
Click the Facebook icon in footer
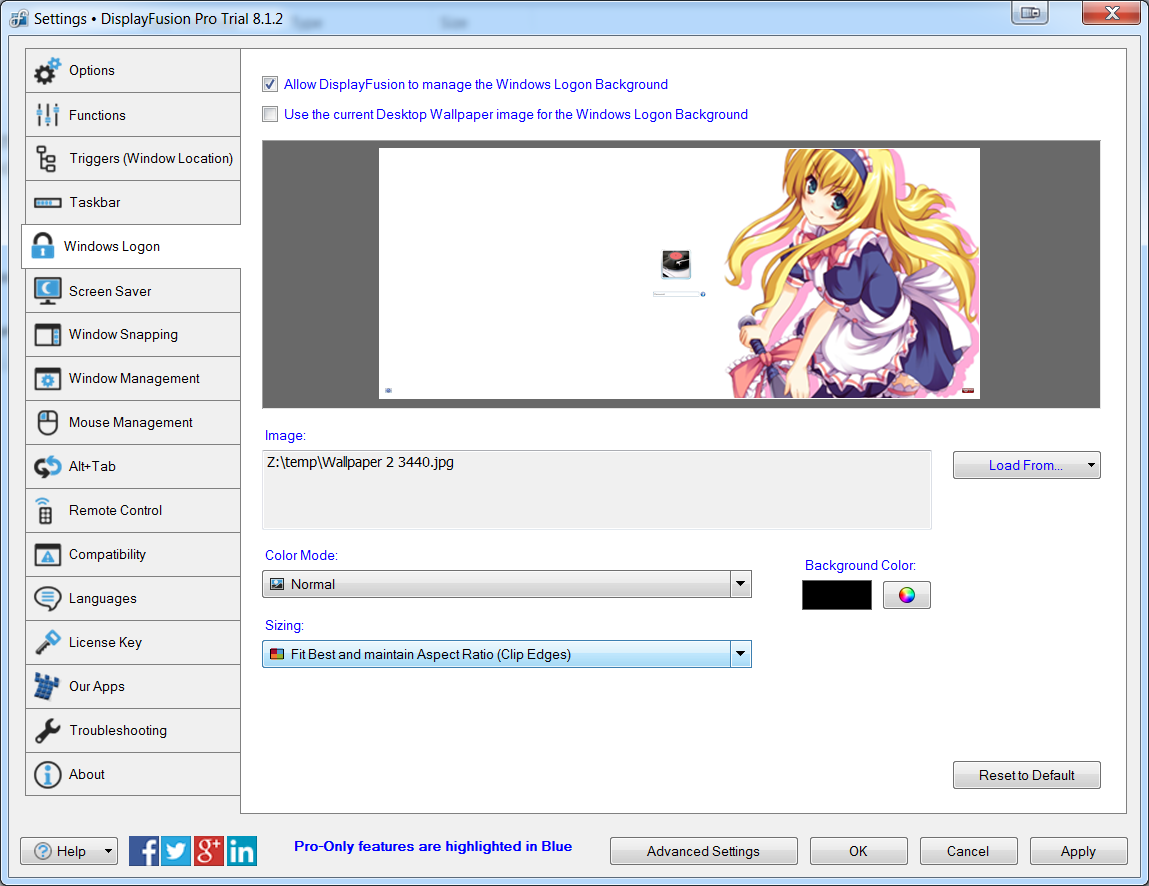point(144,851)
